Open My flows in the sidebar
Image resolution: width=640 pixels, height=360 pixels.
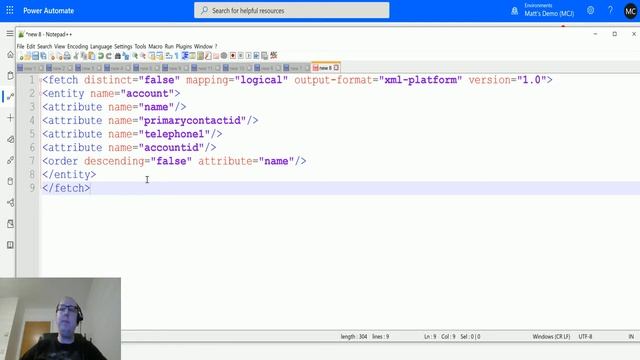10,96
